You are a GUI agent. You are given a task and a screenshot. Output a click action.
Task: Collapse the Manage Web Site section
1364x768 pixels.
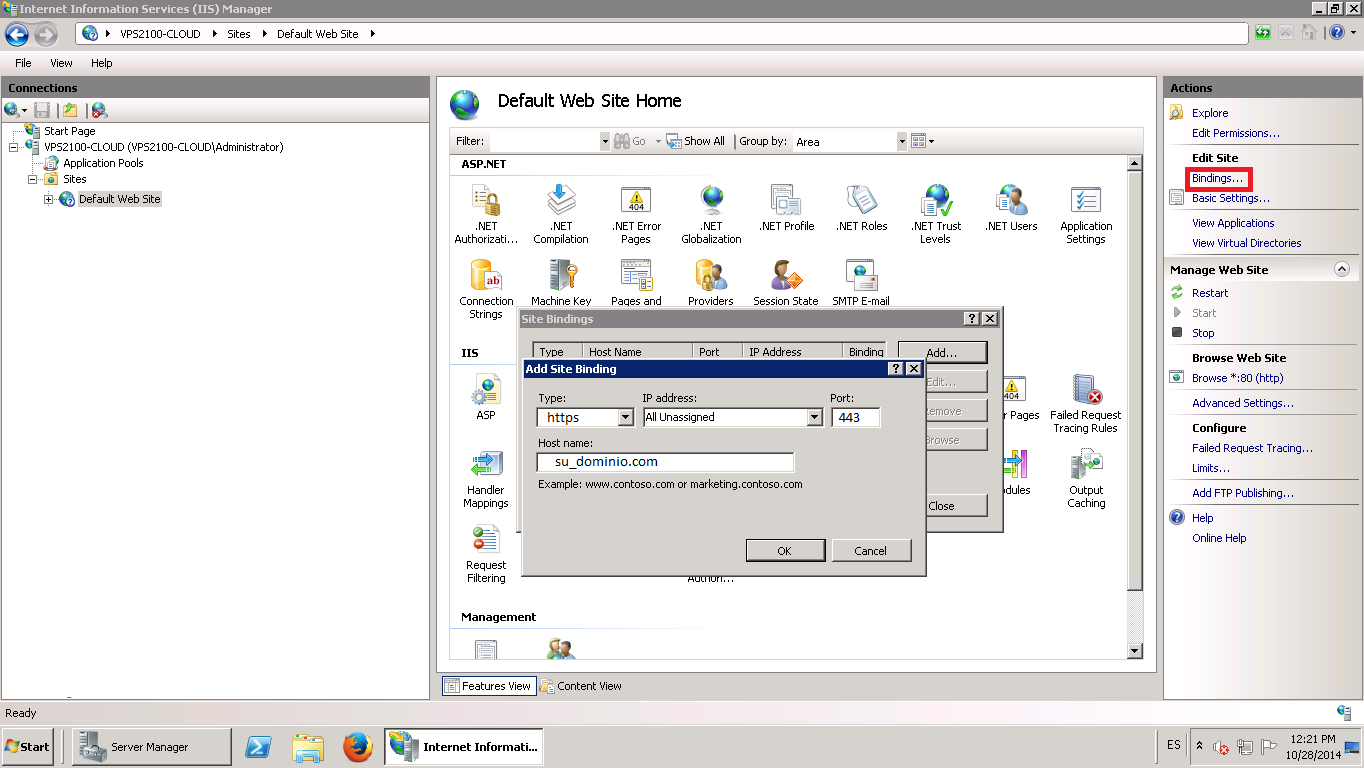[x=1342, y=270]
